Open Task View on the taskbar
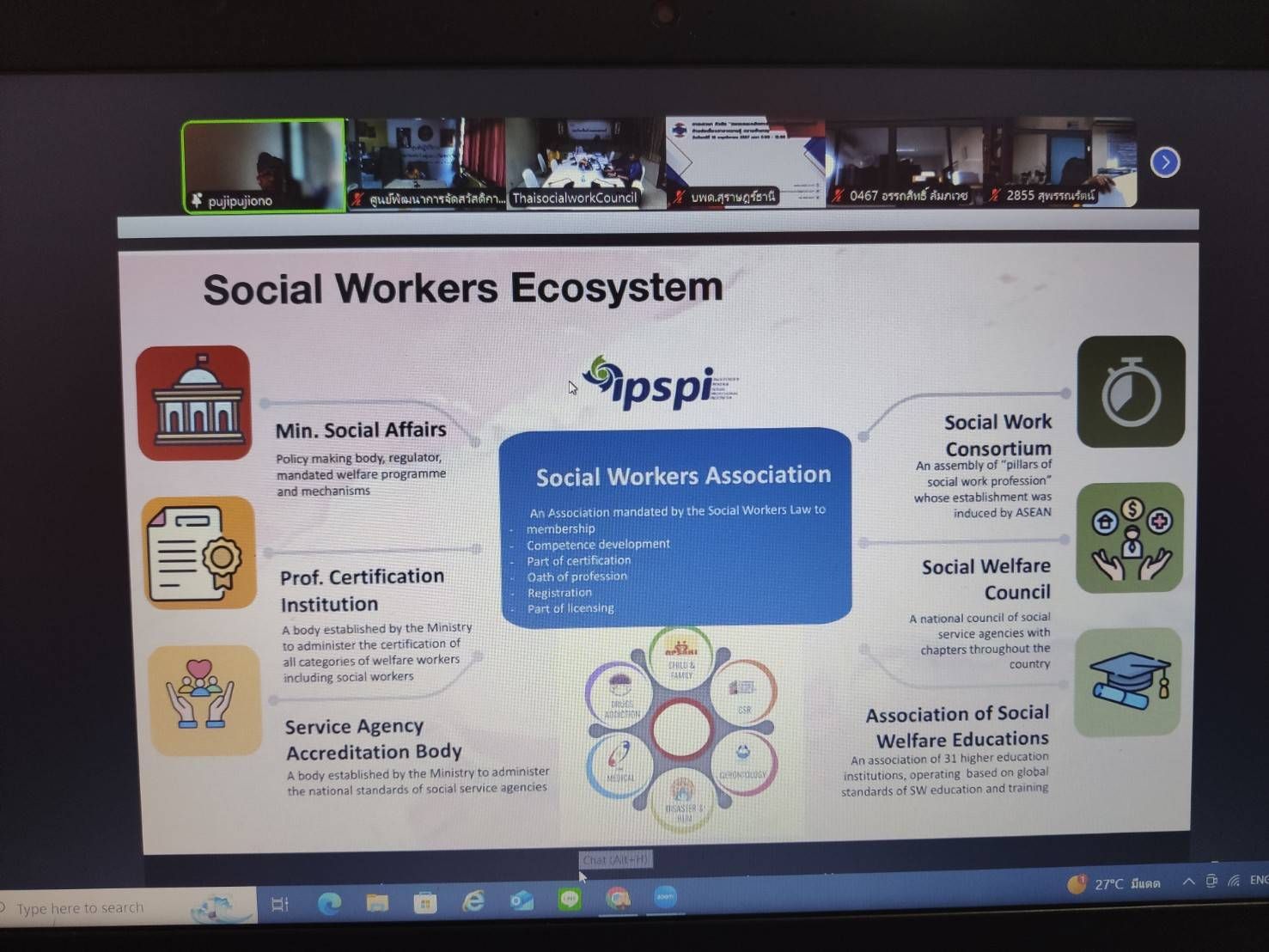This screenshot has width=1269, height=952. [x=280, y=904]
